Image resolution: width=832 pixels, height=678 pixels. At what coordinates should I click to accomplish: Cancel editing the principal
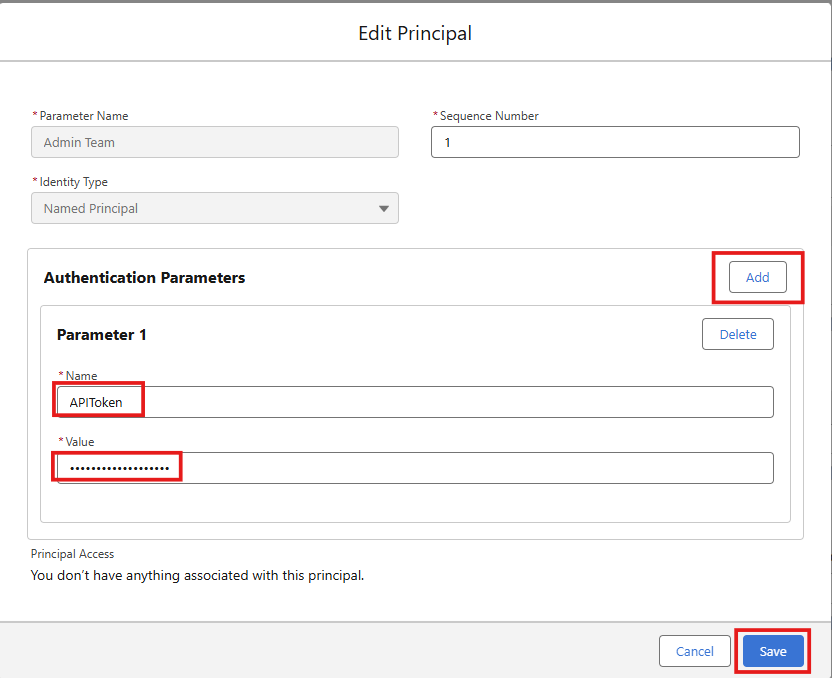pos(695,651)
